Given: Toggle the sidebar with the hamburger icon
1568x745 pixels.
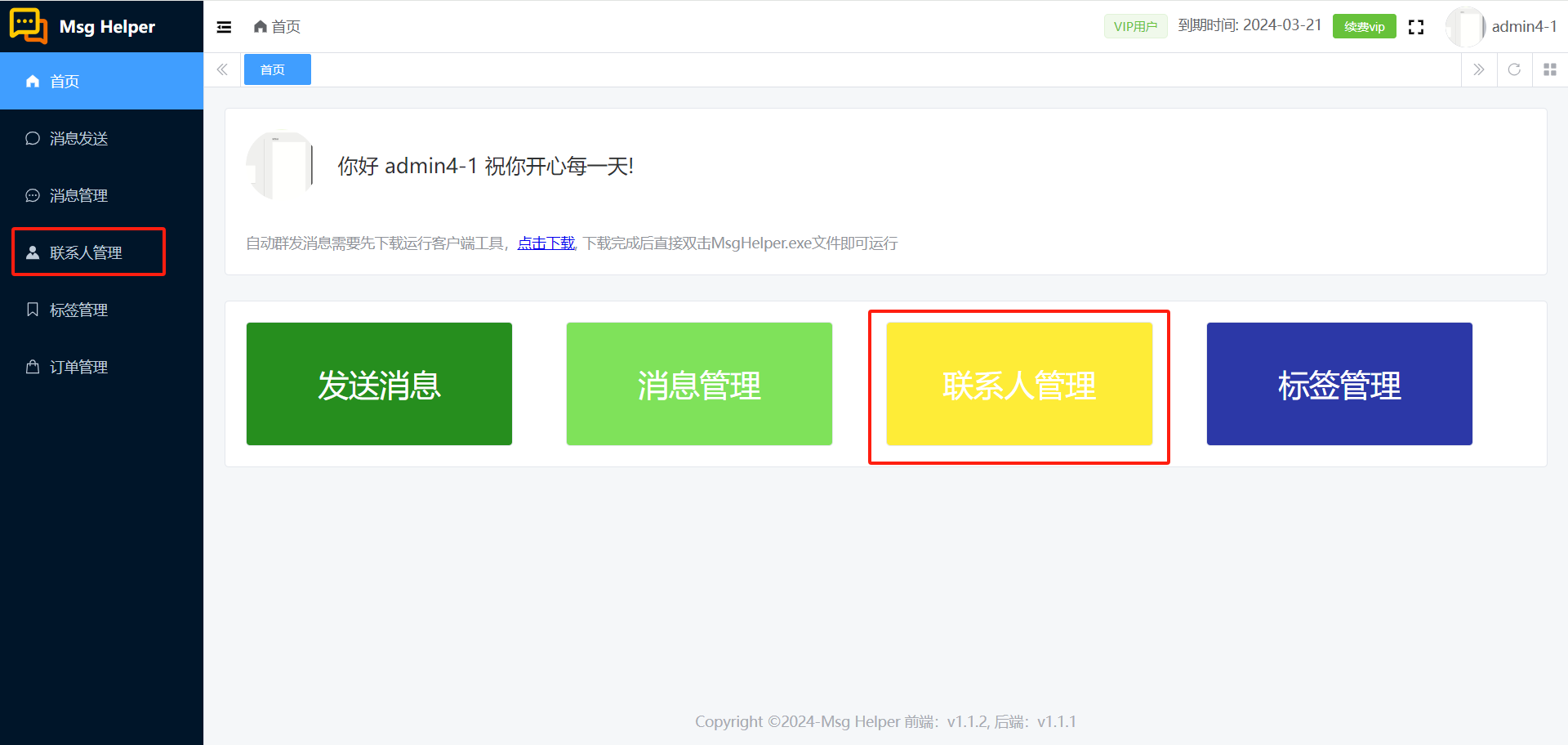Looking at the screenshot, I should [x=223, y=26].
